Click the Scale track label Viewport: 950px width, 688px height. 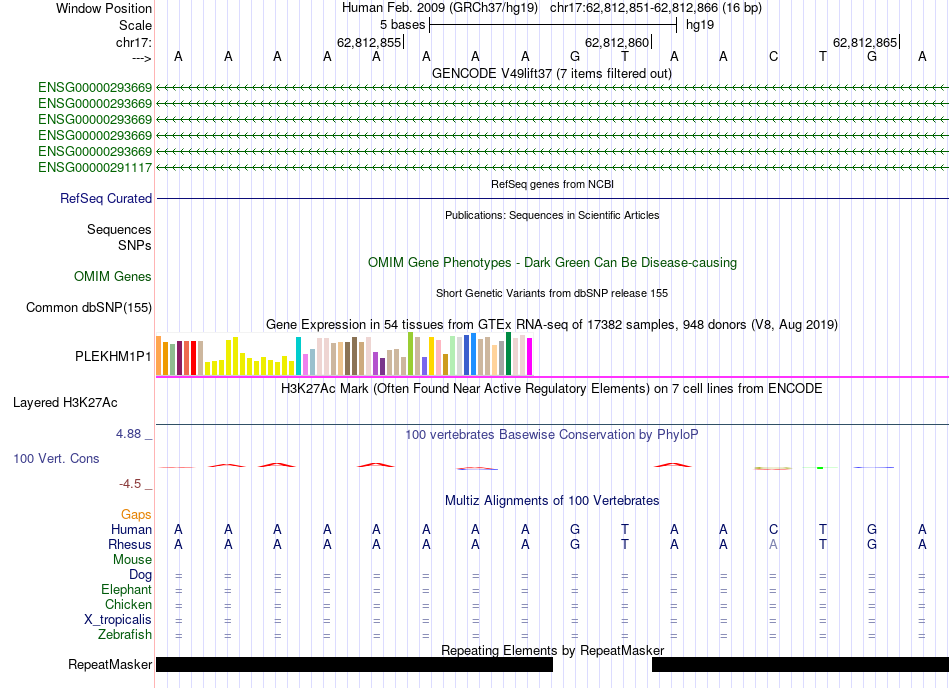point(135,25)
